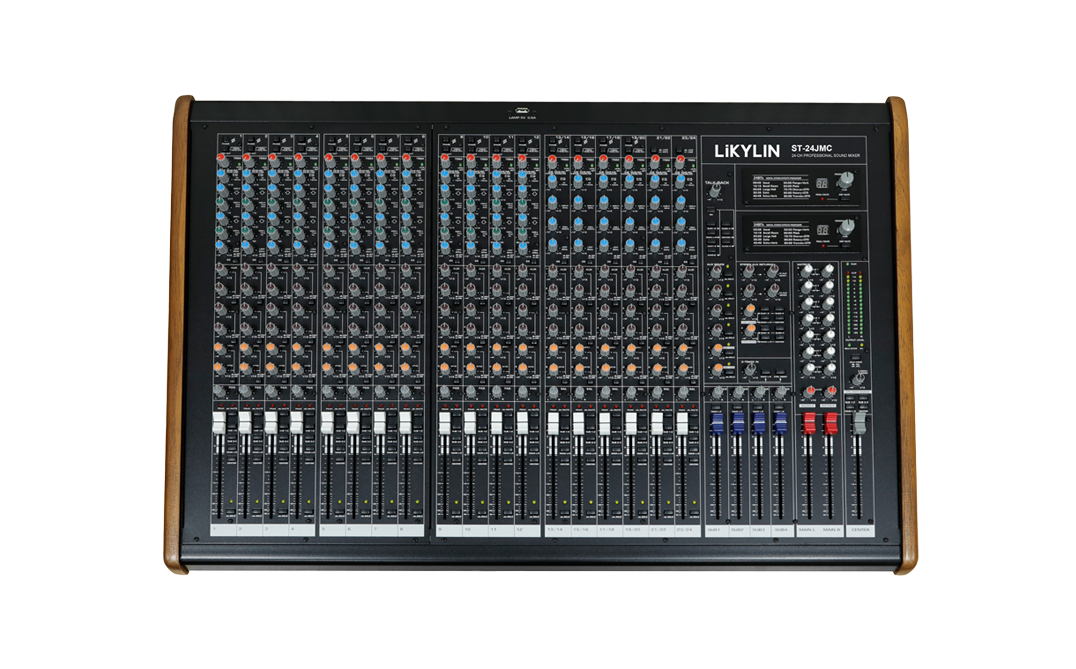Click the Talk Back level knob
1076x669 pixels.
click(x=716, y=194)
